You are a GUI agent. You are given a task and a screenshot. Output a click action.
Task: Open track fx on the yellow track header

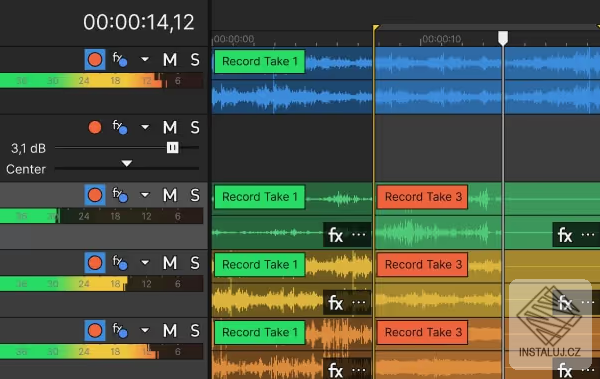(120, 262)
